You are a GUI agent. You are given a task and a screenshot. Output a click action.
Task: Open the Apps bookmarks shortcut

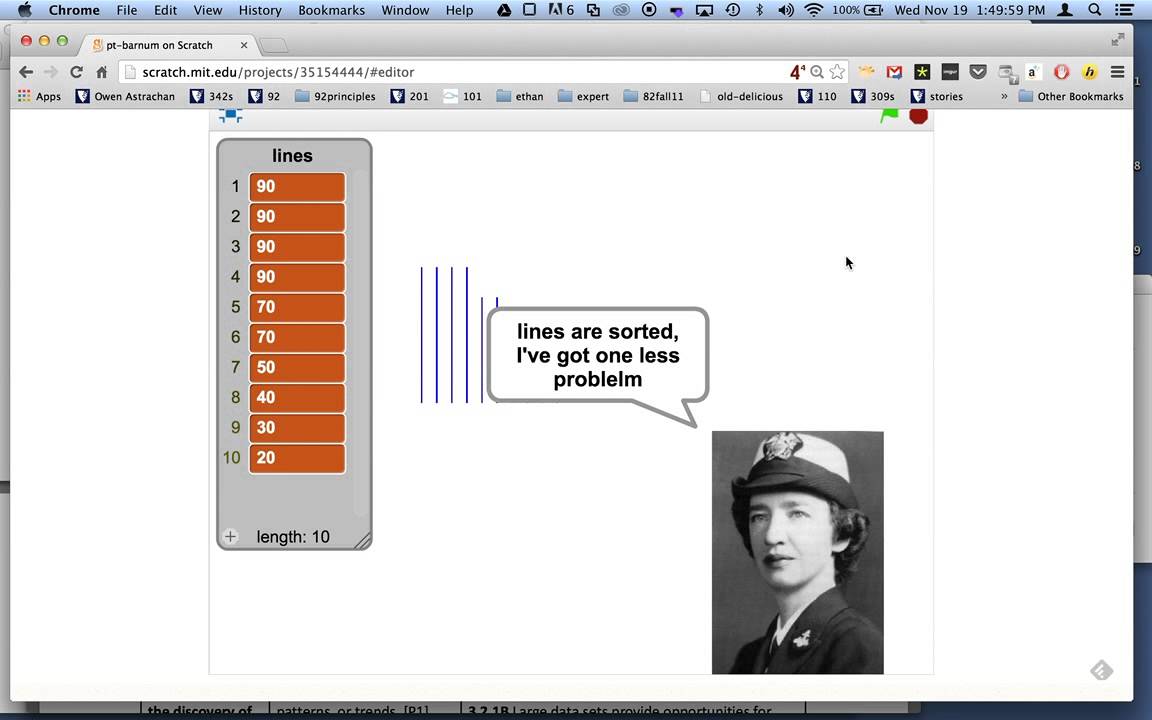tap(39, 96)
